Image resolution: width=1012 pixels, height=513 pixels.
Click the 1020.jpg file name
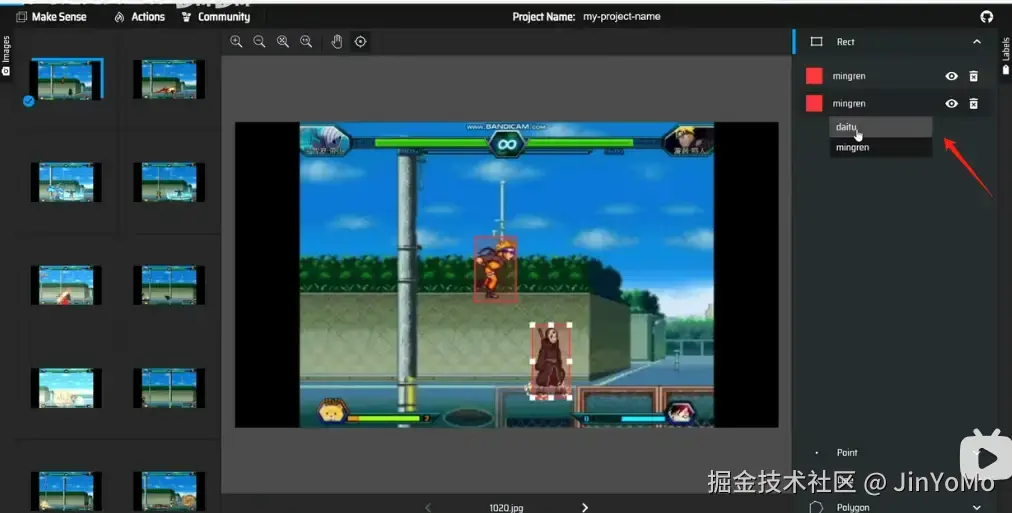point(506,508)
